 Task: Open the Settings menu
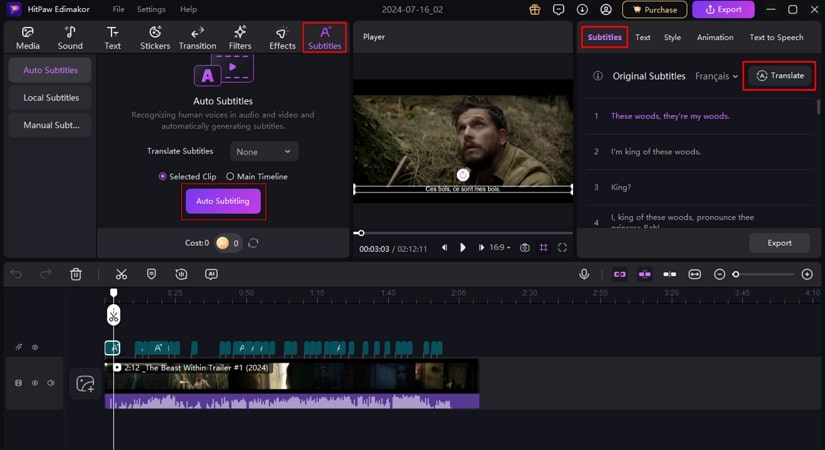pyautogui.click(x=151, y=9)
